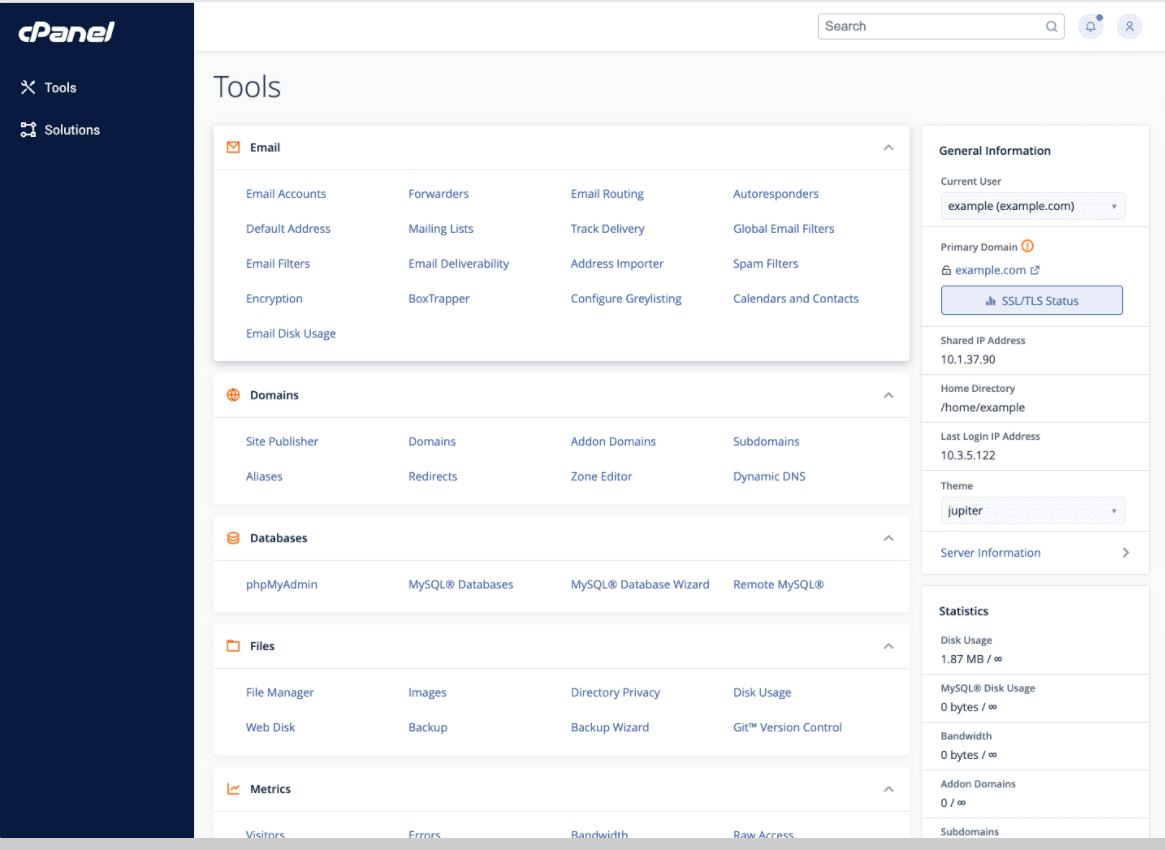Screen dimensions: 1165x850
Task: Click the padlock icon beside example.com
Action: coord(946,270)
